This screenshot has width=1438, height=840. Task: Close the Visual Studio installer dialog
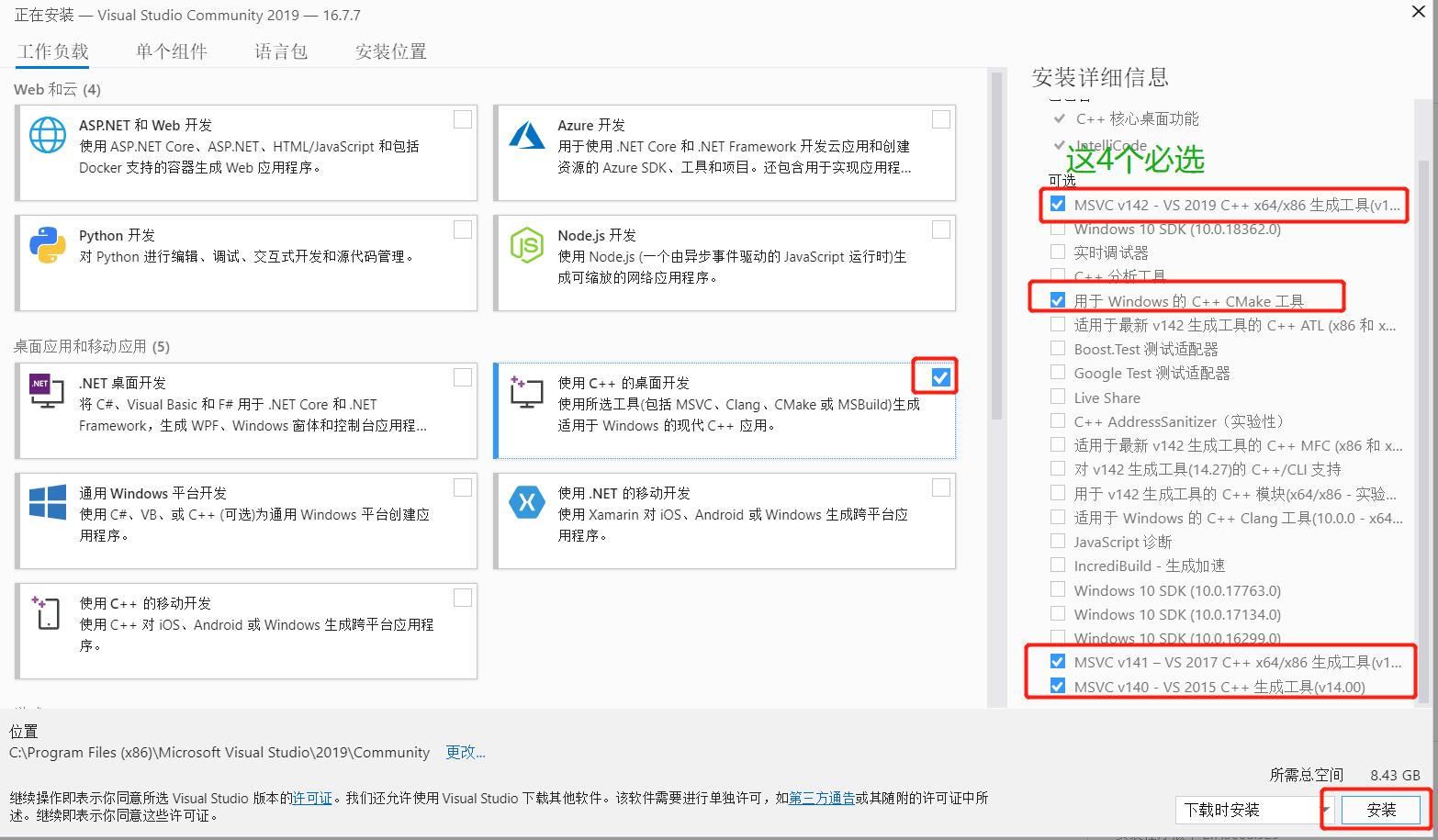pos(1420,11)
